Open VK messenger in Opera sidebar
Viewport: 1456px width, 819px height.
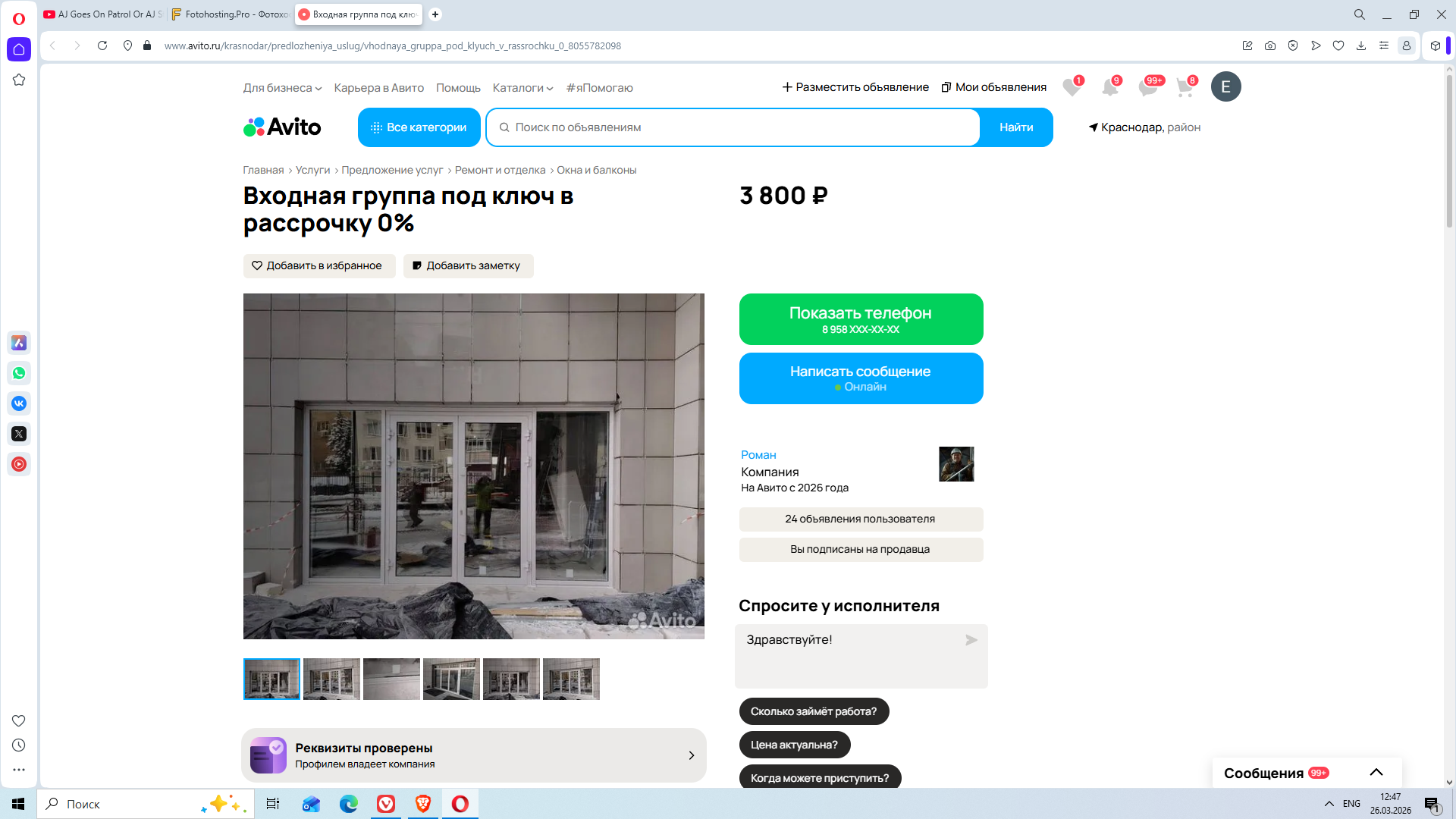[19, 403]
